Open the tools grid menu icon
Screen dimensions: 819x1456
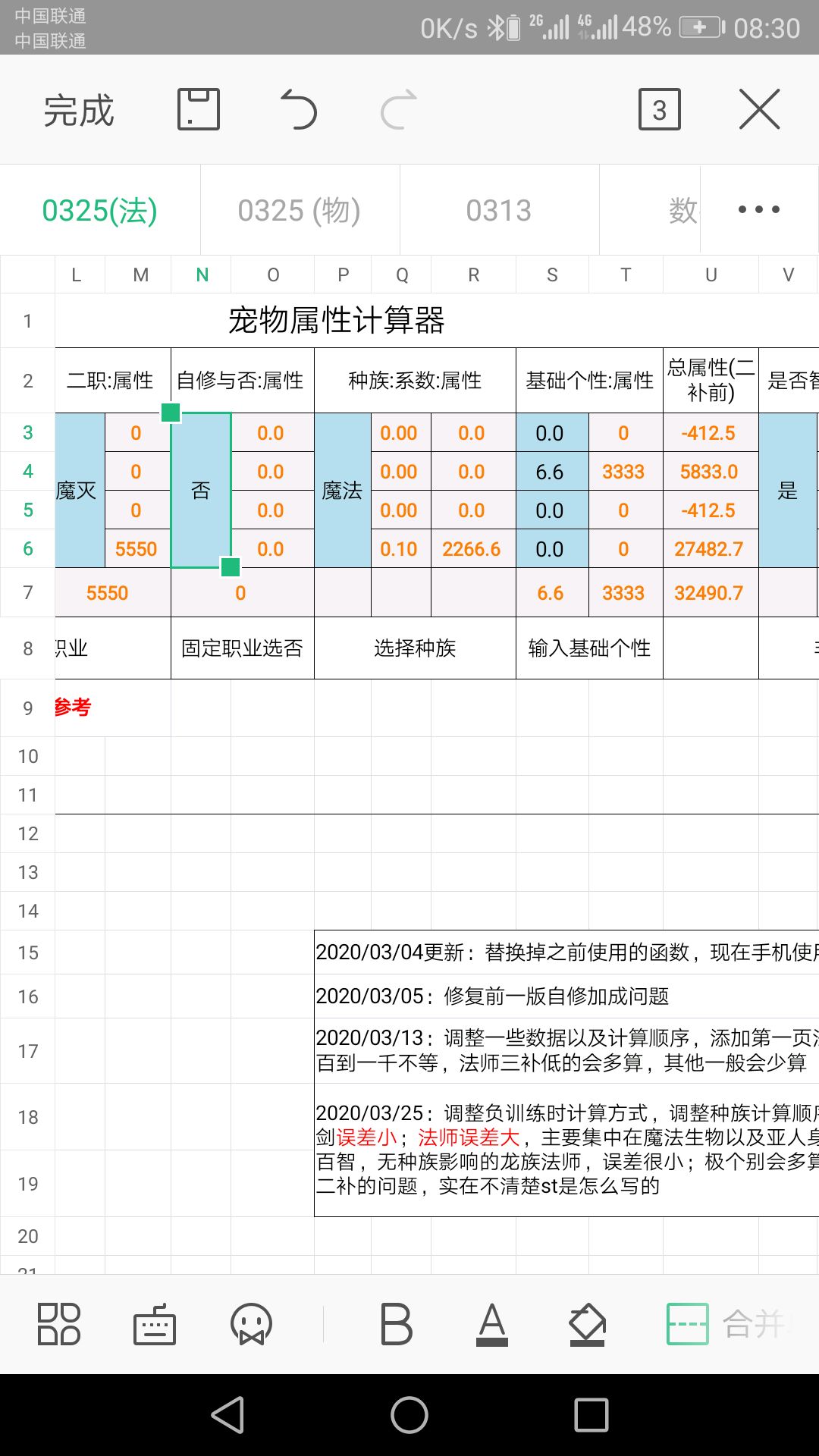click(x=59, y=1324)
